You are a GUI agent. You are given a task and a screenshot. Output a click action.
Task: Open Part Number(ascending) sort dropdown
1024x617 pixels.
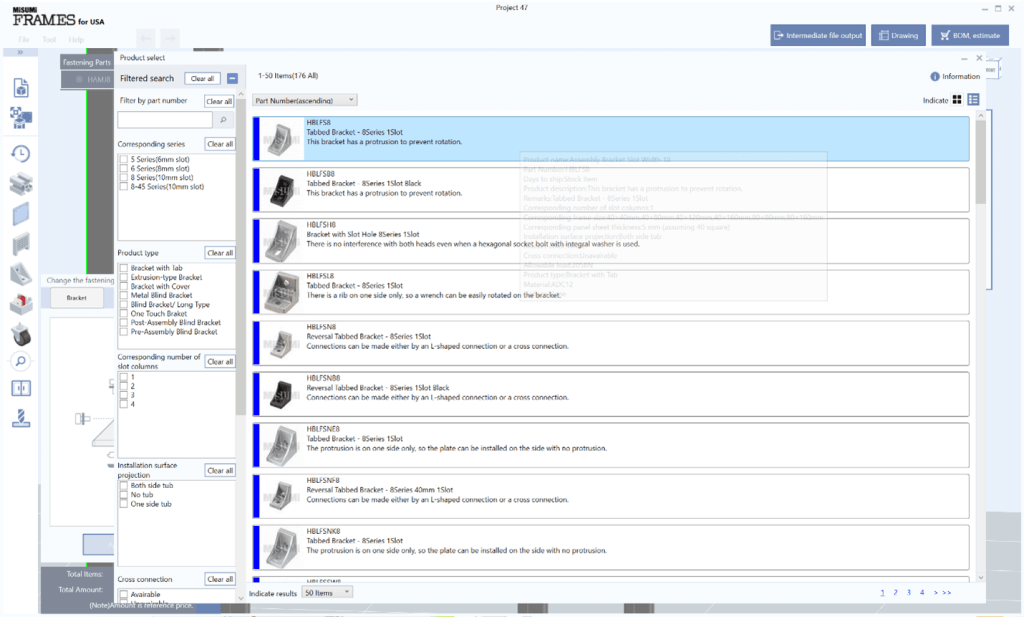[304, 100]
